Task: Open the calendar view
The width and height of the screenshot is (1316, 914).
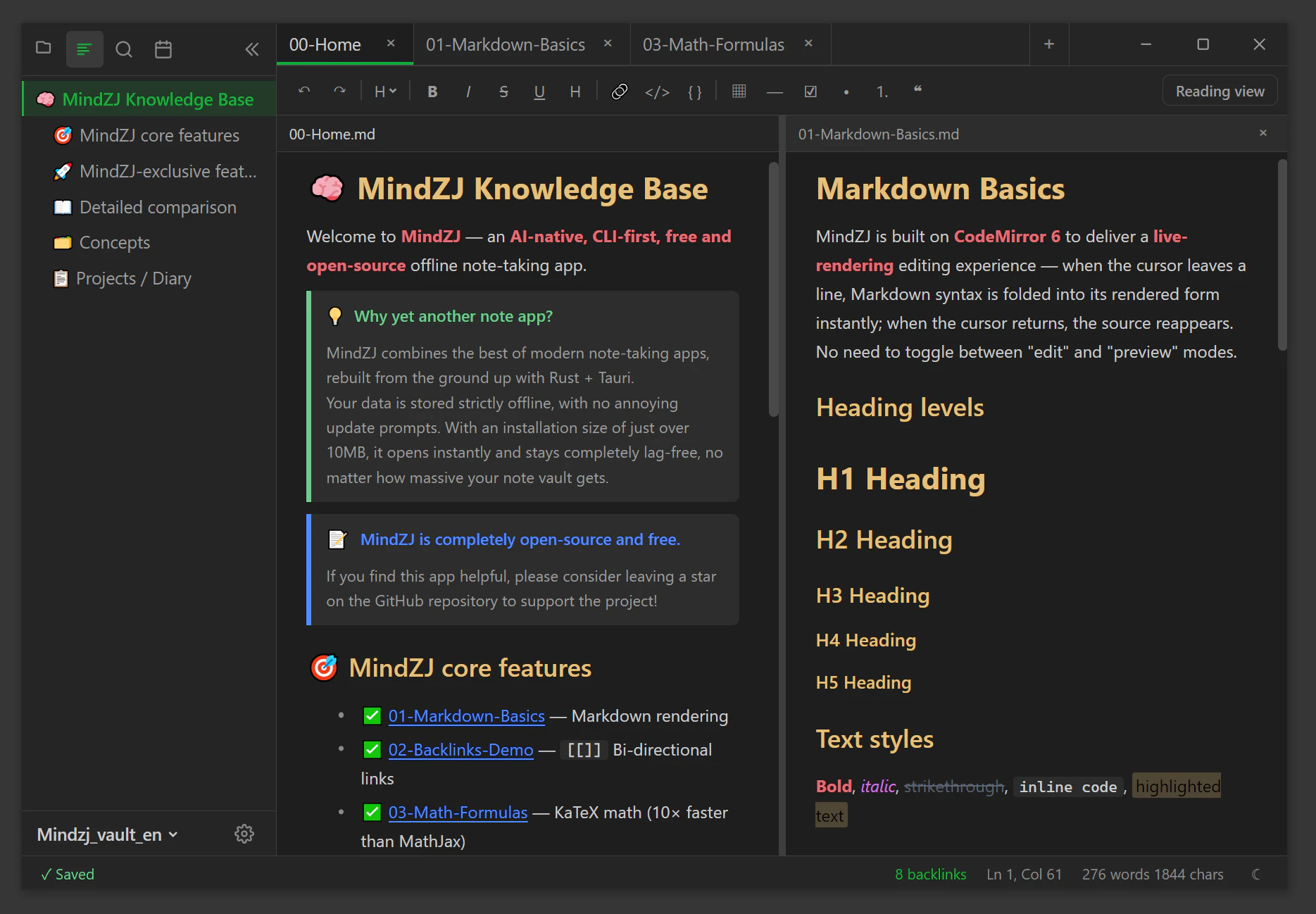Action: click(163, 49)
